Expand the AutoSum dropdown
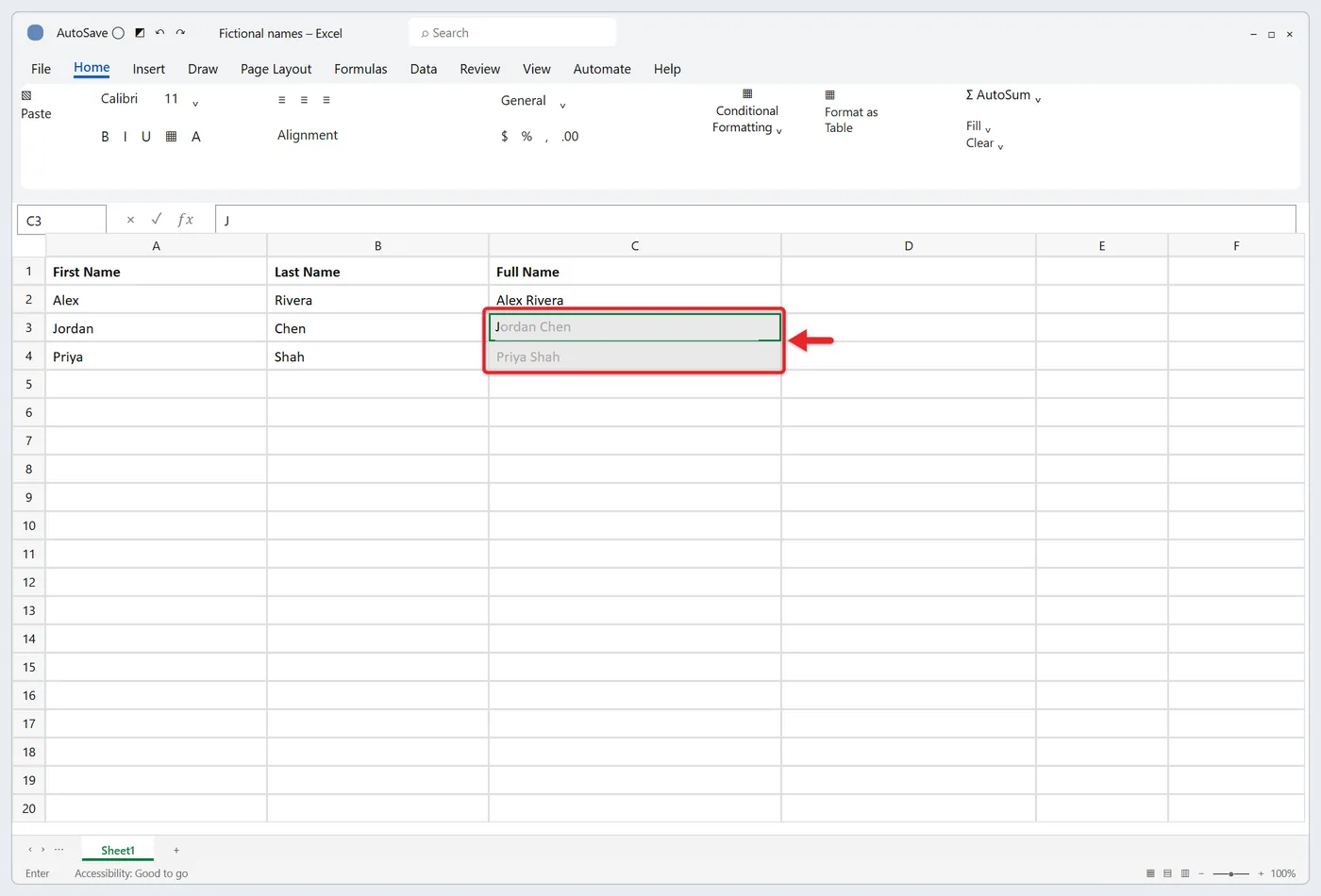The width and height of the screenshot is (1321, 896). (x=1038, y=99)
